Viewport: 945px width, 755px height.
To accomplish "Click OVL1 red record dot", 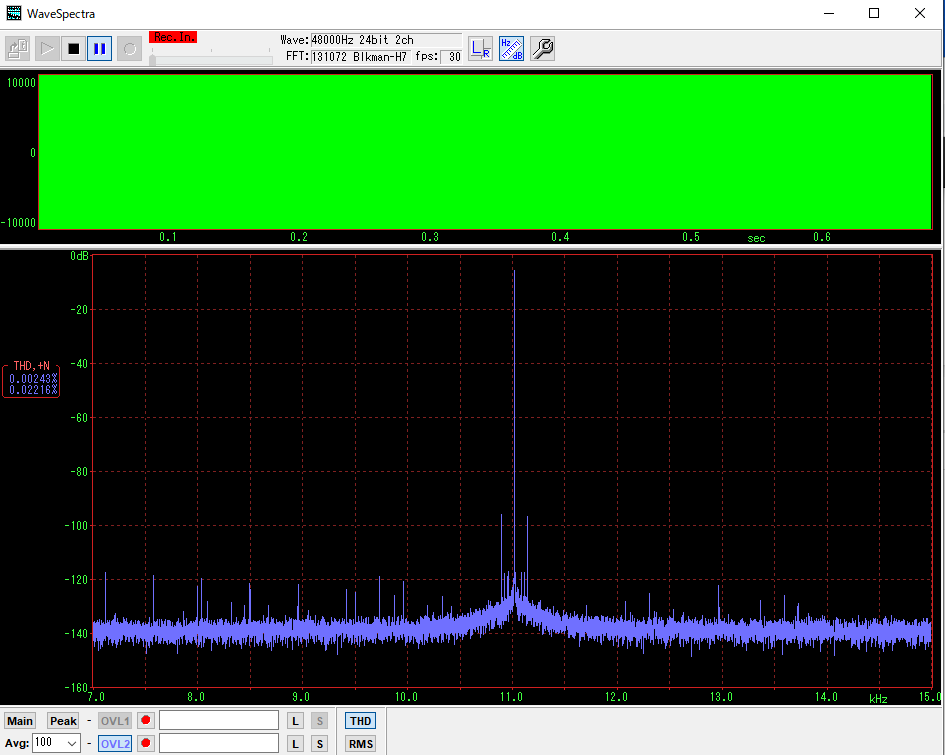I will pos(145,721).
